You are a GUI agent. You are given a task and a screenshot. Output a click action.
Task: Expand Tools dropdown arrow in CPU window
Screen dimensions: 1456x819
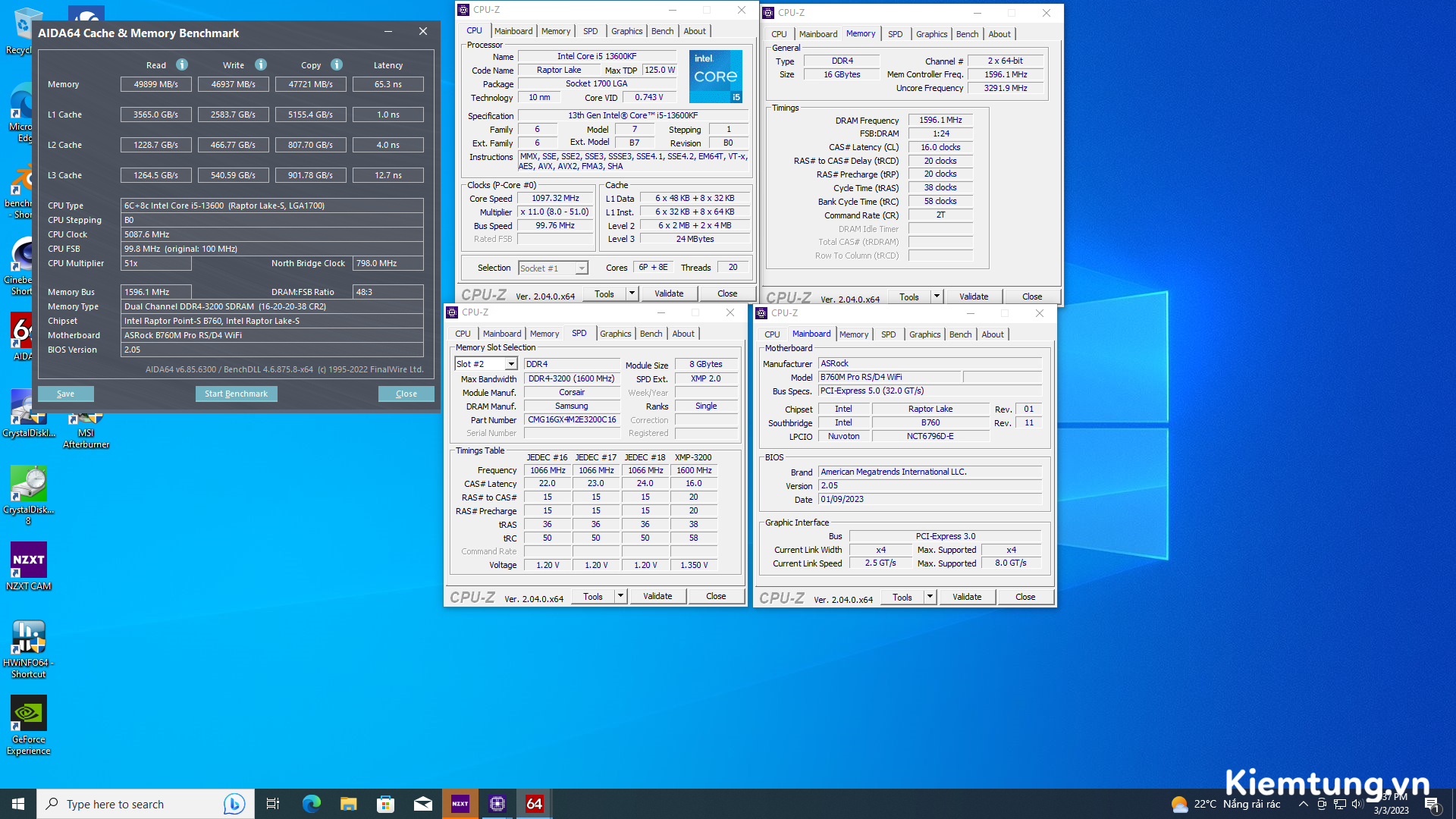click(x=631, y=293)
